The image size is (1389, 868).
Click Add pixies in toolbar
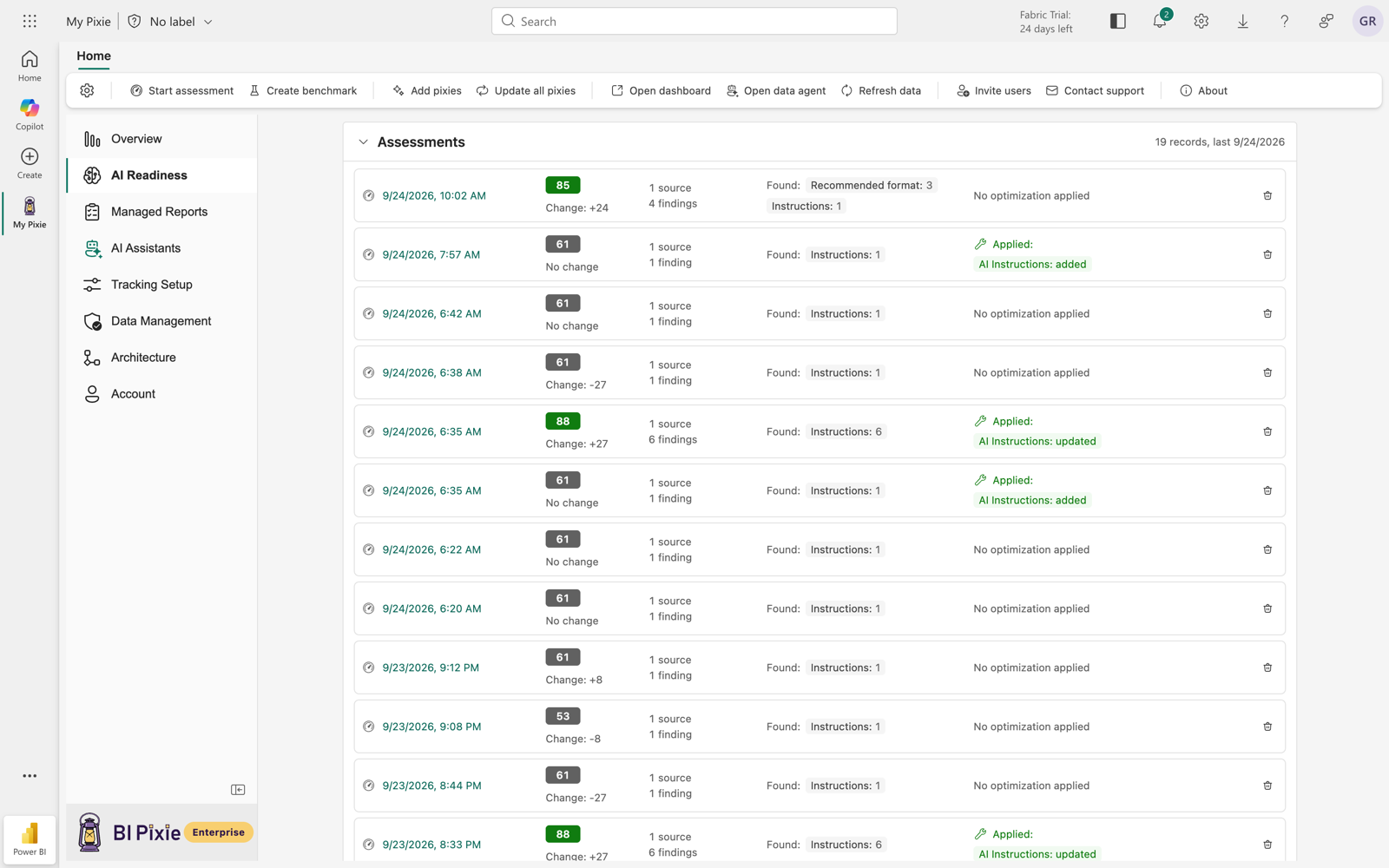[427, 90]
